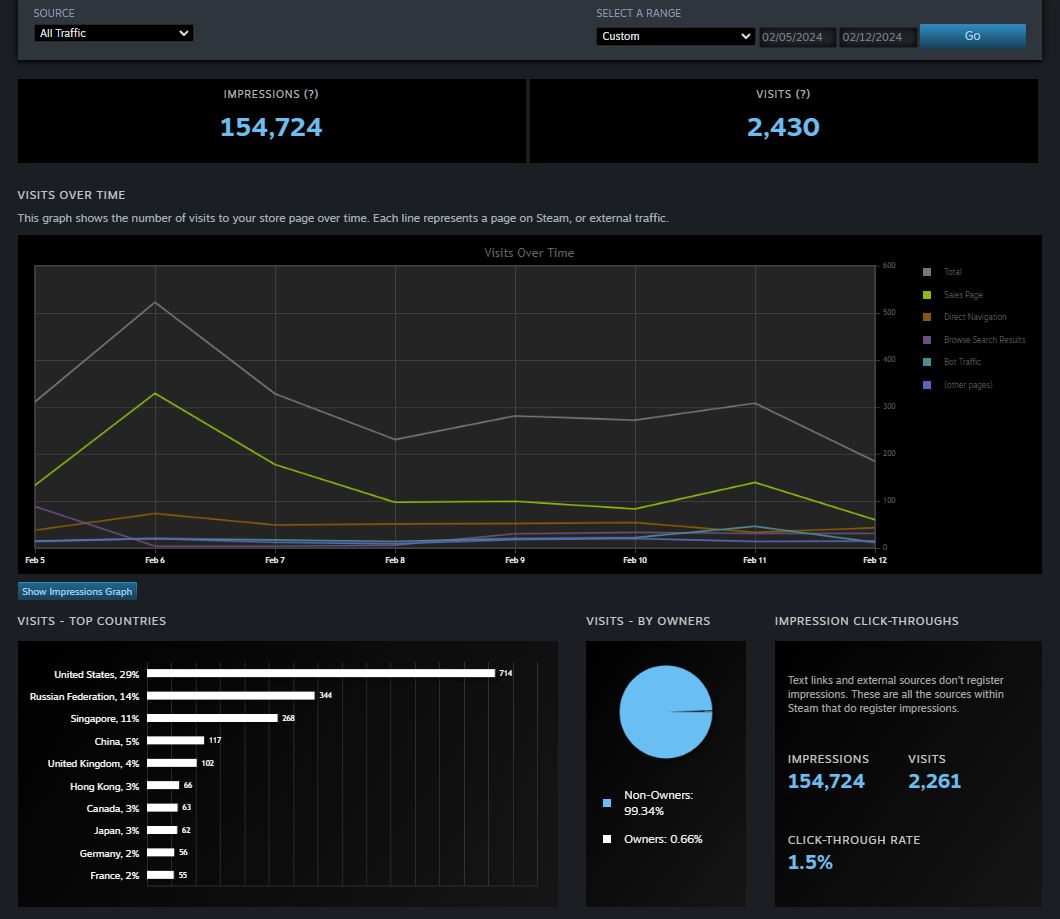This screenshot has height=919, width=1060.
Task: Toggle the purple Browse Search Results legend square
Action: click(x=927, y=340)
